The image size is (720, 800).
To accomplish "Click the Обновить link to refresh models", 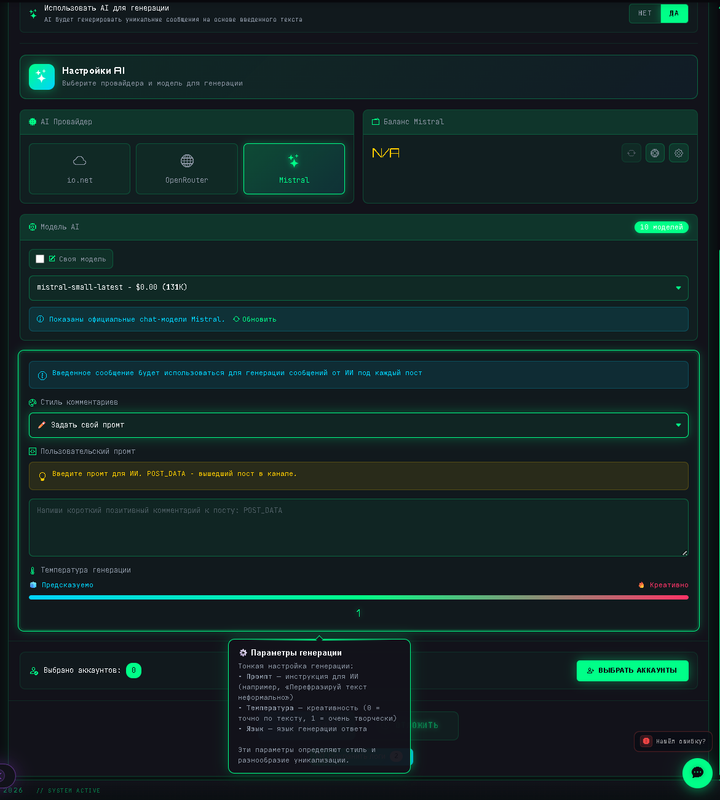I will pyautogui.click(x=259, y=319).
